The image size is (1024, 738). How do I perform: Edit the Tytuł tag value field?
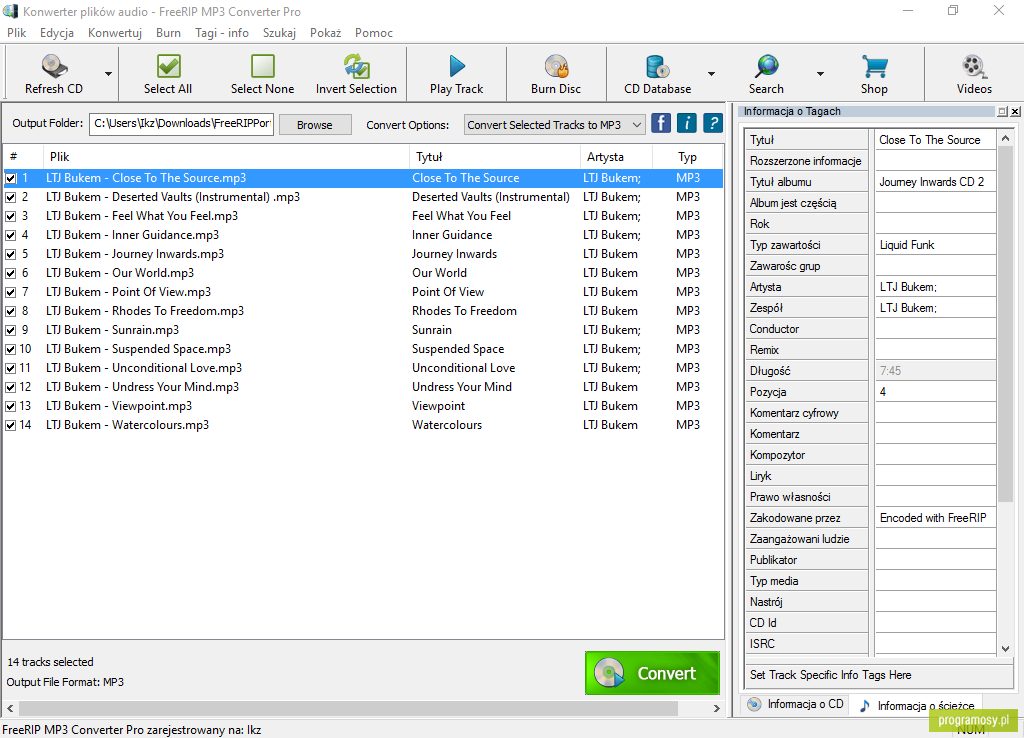pyautogui.click(x=935, y=140)
